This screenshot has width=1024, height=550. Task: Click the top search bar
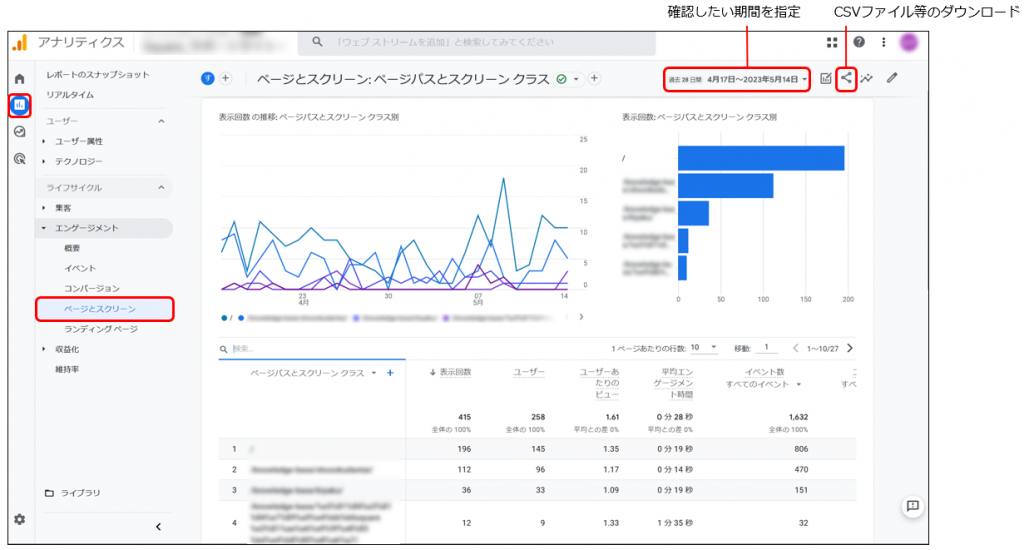[x=477, y=42]
